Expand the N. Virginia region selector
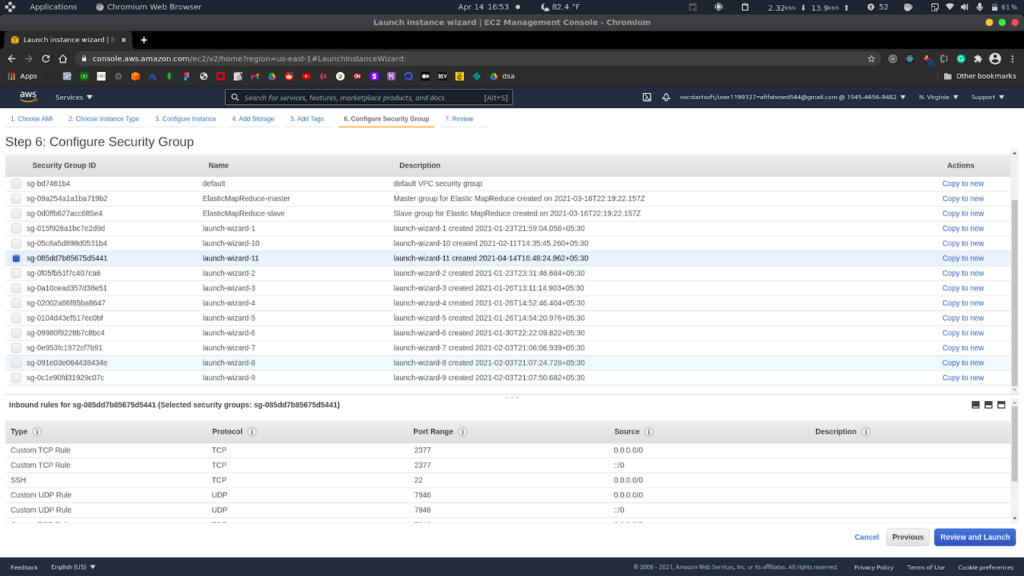Viewport: 1024px width, 576px height. 938,97
